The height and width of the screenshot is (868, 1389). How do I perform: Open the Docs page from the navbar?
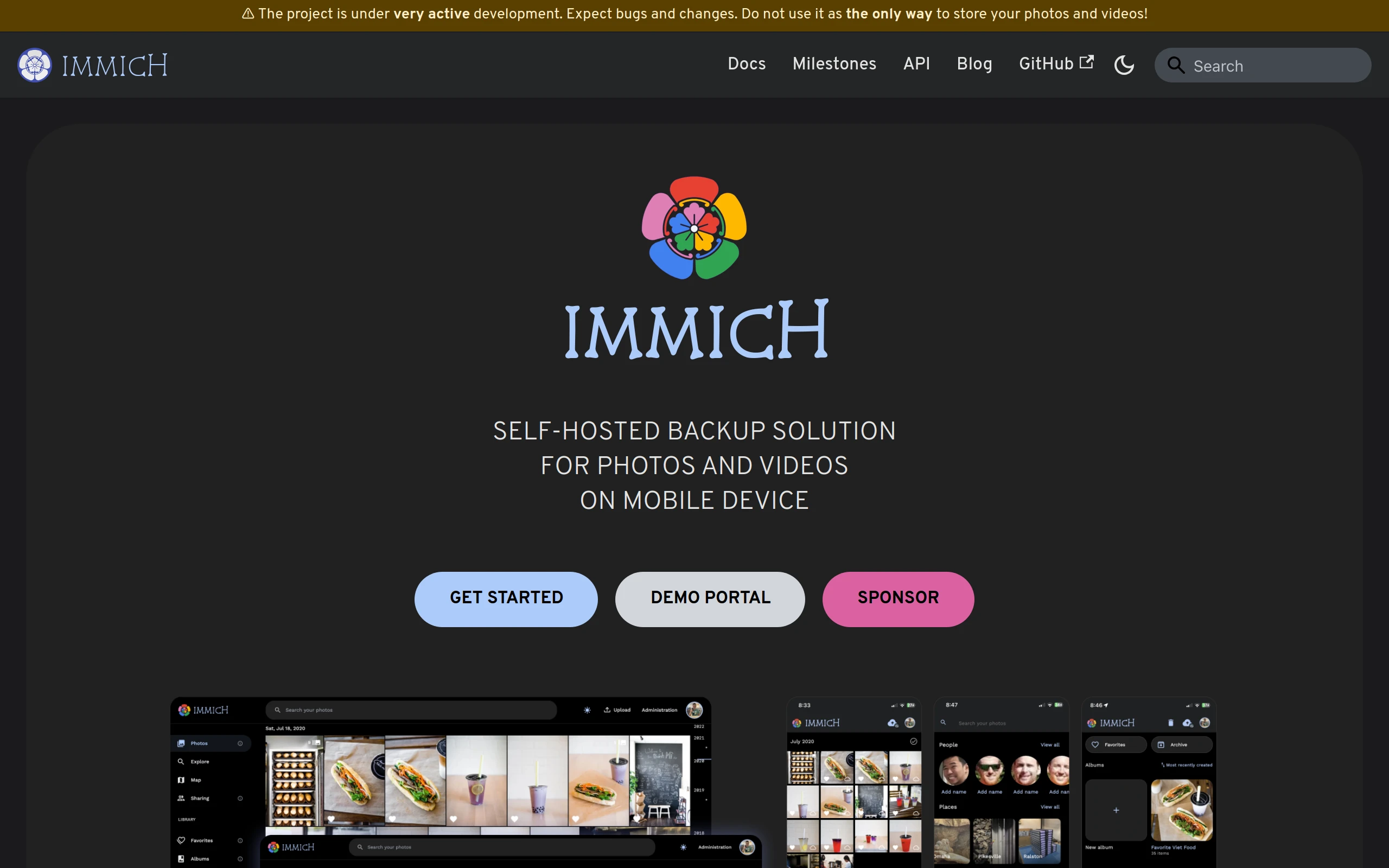(x=746, y=65)
